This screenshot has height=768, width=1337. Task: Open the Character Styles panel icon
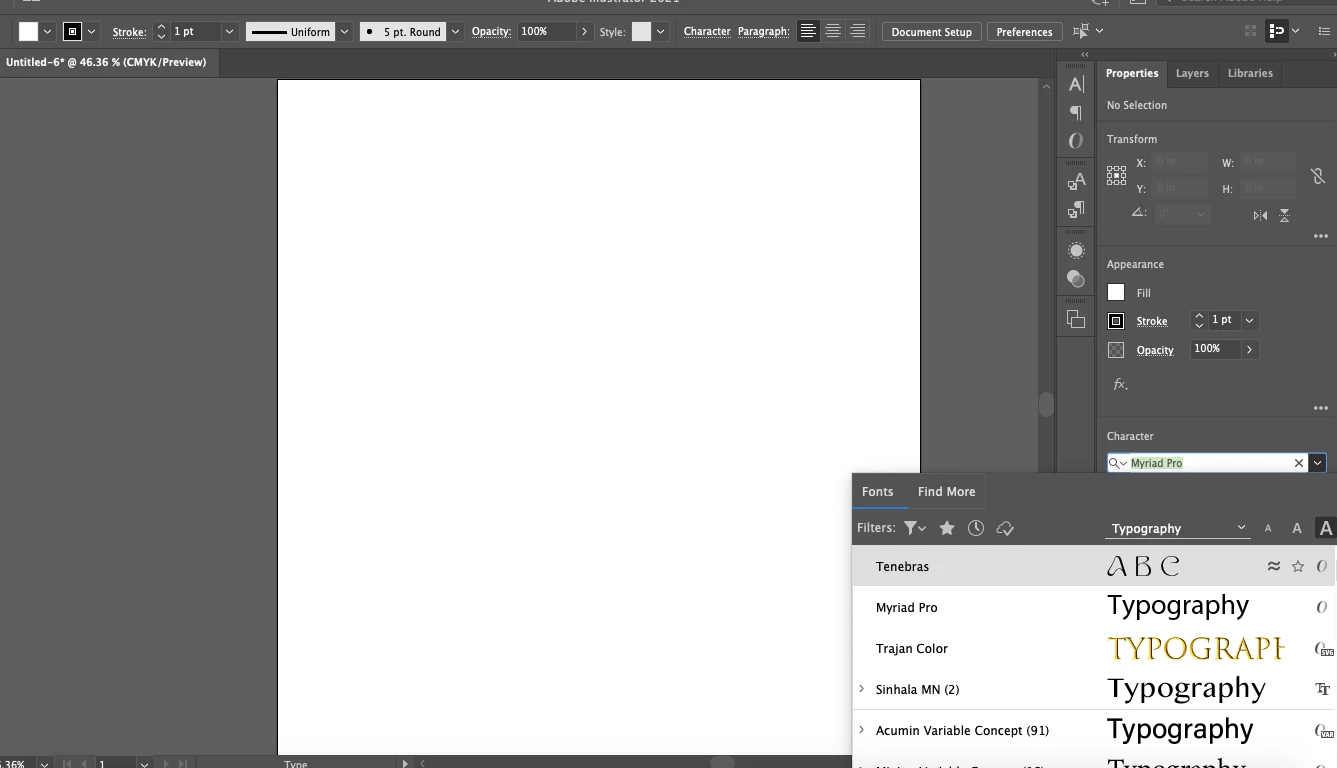coord(1076,181)
